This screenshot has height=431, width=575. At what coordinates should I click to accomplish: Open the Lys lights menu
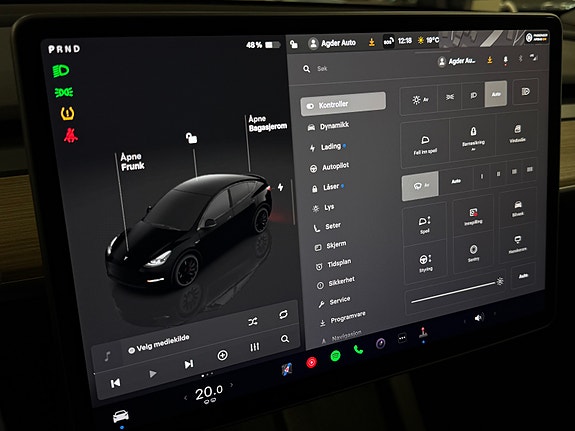click(x=323, y=208)
